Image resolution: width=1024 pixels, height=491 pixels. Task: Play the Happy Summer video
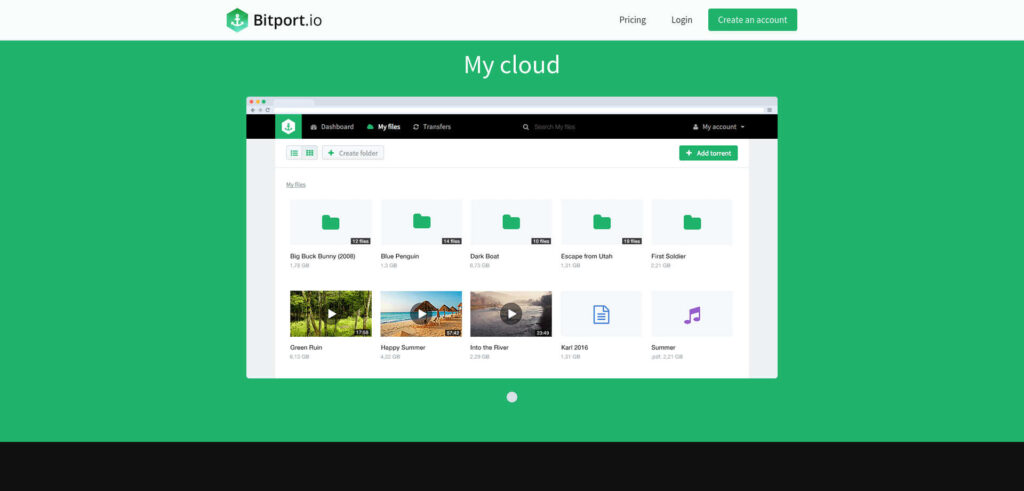[421, 314]
